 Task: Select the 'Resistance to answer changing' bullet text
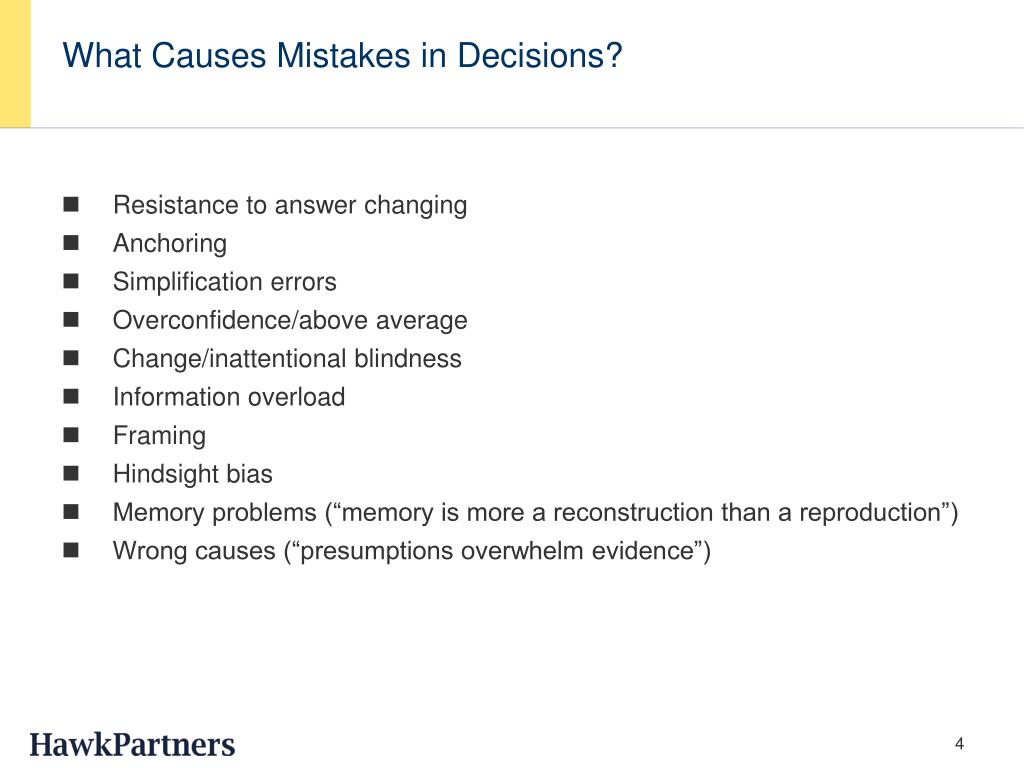pyautogui.click(x=290, y=205)
